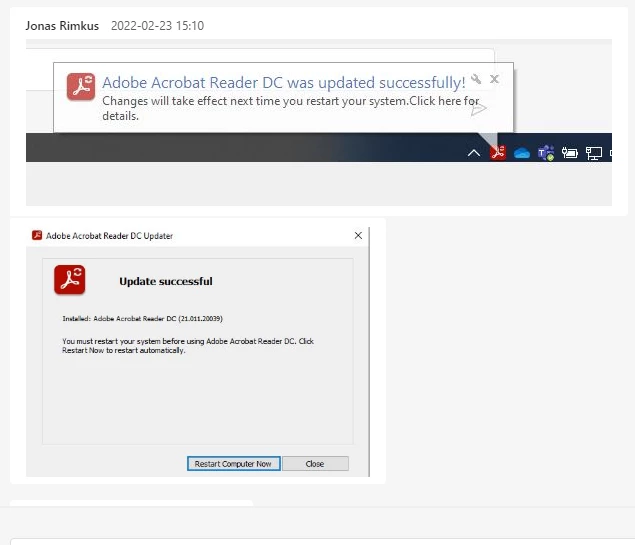Open notification settings wrench icon
The width and height of the screenshot is (635, 545).
(476, 79)
